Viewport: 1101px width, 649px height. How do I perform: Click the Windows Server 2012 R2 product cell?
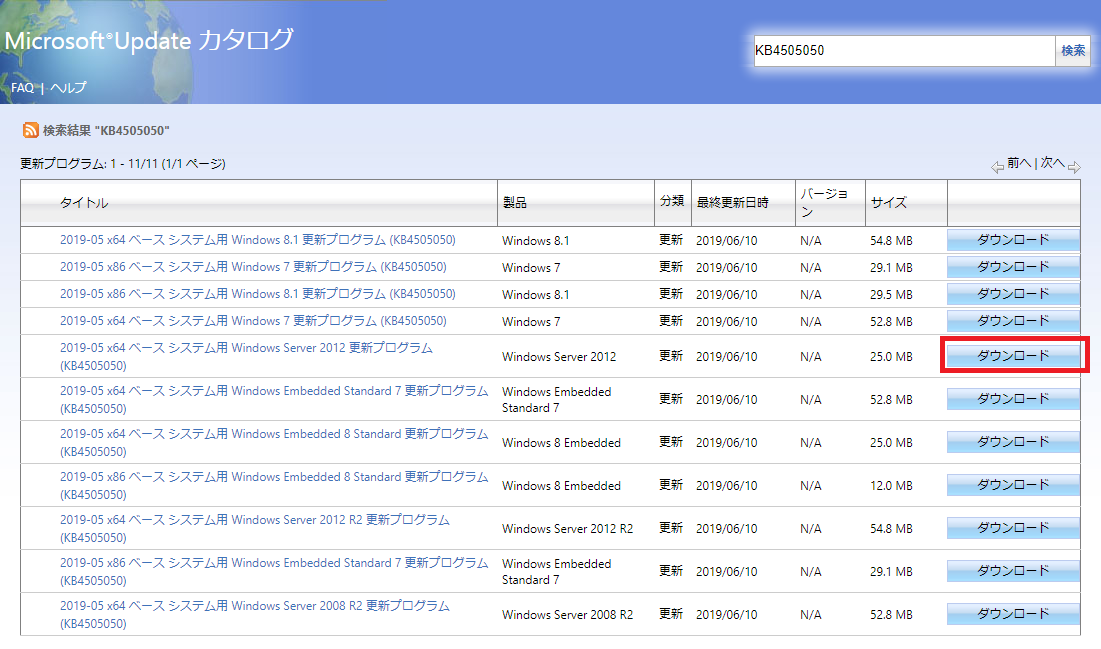pyautogui.click(x=567, y=529)
